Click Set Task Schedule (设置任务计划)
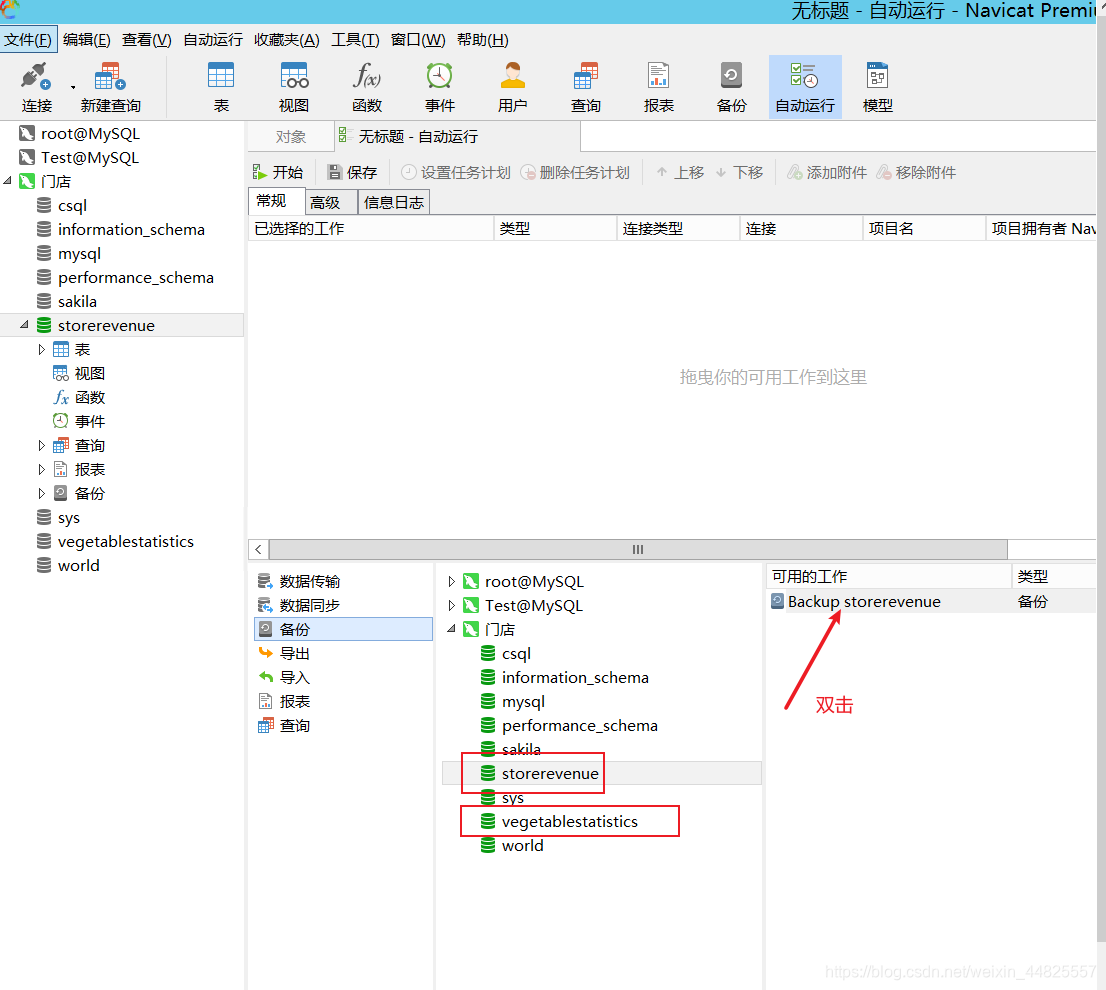The height and width of the screenshot is (990, 1106). point(456,172)
